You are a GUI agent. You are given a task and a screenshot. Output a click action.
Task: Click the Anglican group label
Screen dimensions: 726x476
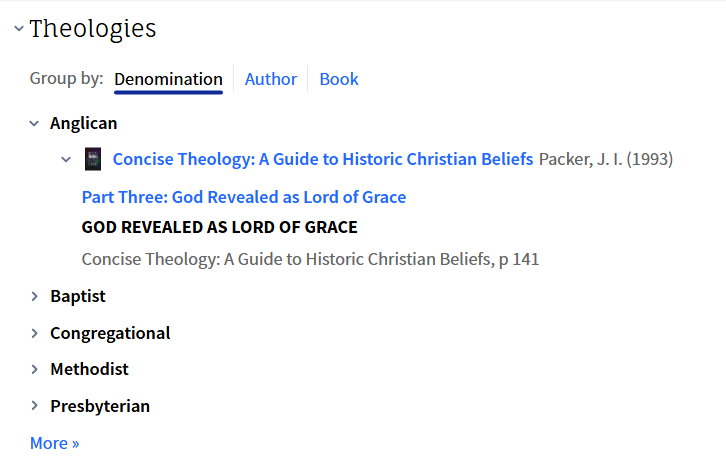84,124
